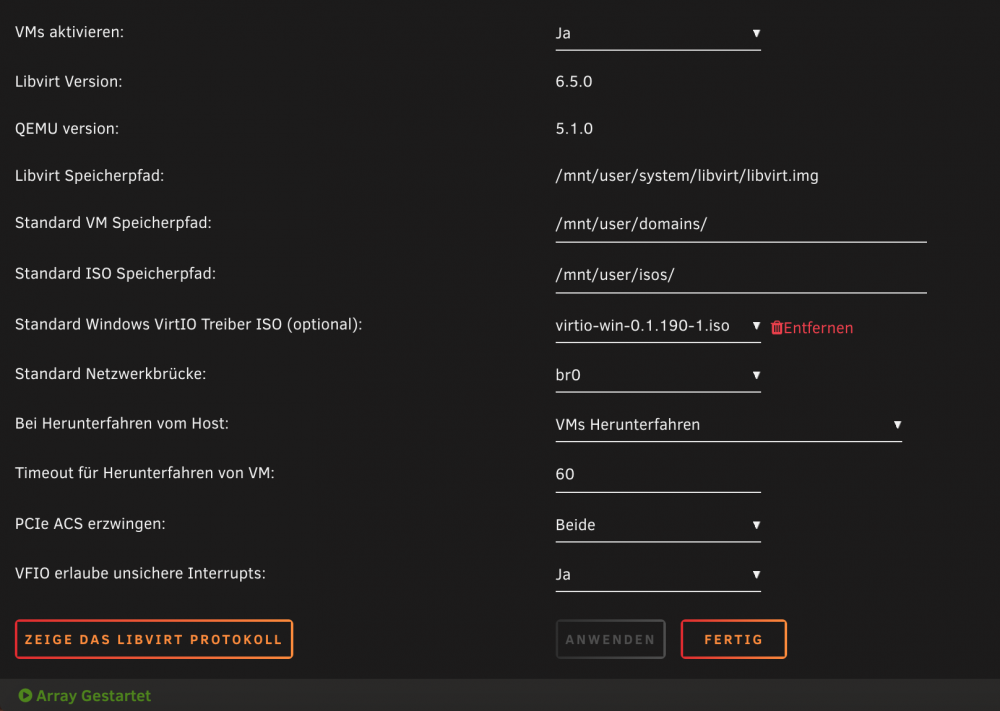Click the green Array Gestartet play icon
Image resolution: width=1000 pixels, height=711 pixels.
(25, 695)
